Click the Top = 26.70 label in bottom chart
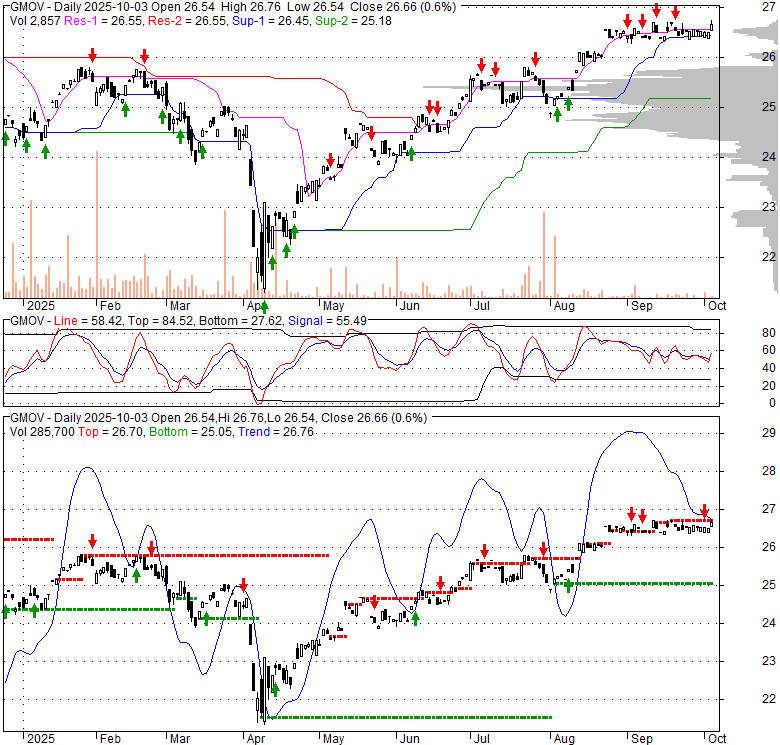 [x=110, y=432]
